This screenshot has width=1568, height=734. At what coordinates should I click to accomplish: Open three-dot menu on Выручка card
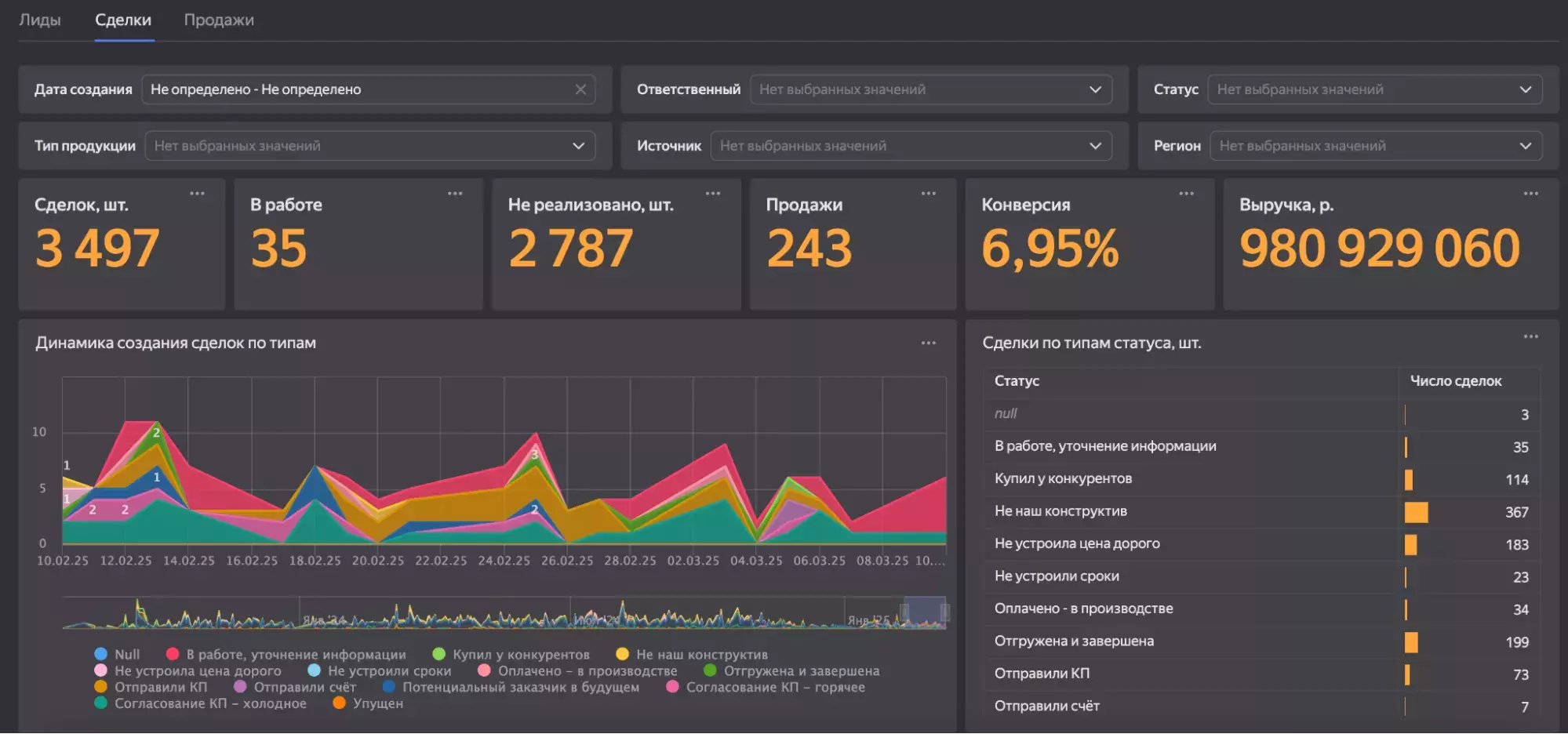(1530, 194)
